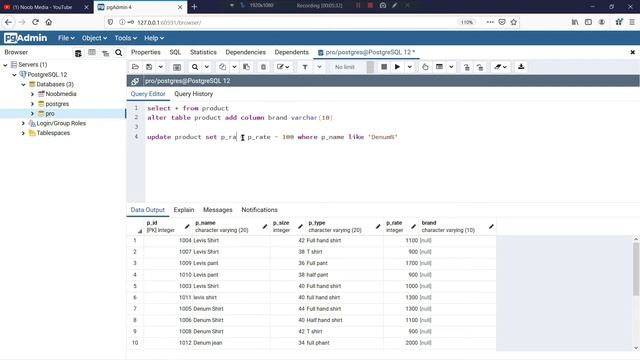Download results as CSV icon
Image resolution: width=640 pixels, height=360 pixels.
click(x=521, y=67)
